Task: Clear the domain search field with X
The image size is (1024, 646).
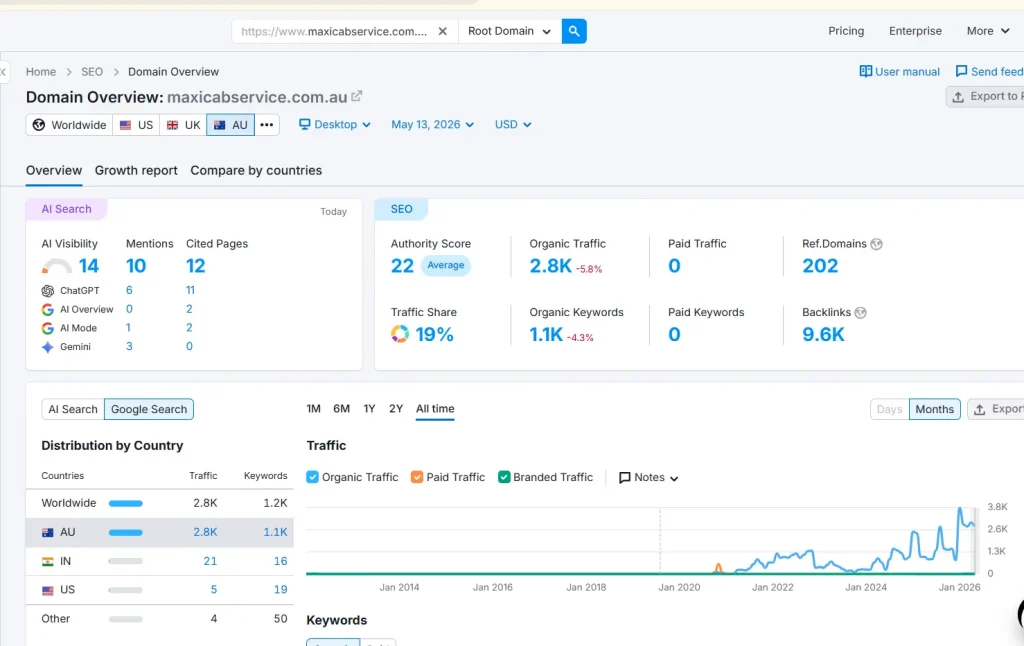Action: point(443,31)
